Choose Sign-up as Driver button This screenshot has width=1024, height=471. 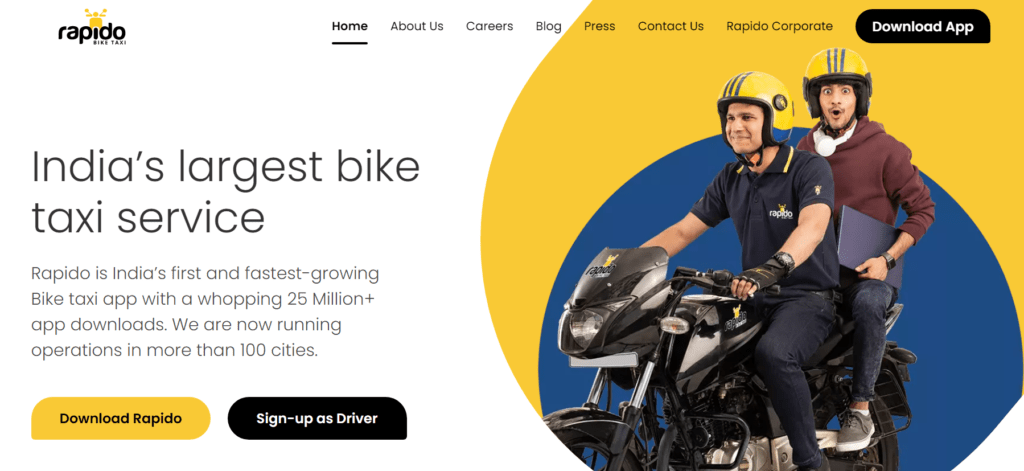317,418
